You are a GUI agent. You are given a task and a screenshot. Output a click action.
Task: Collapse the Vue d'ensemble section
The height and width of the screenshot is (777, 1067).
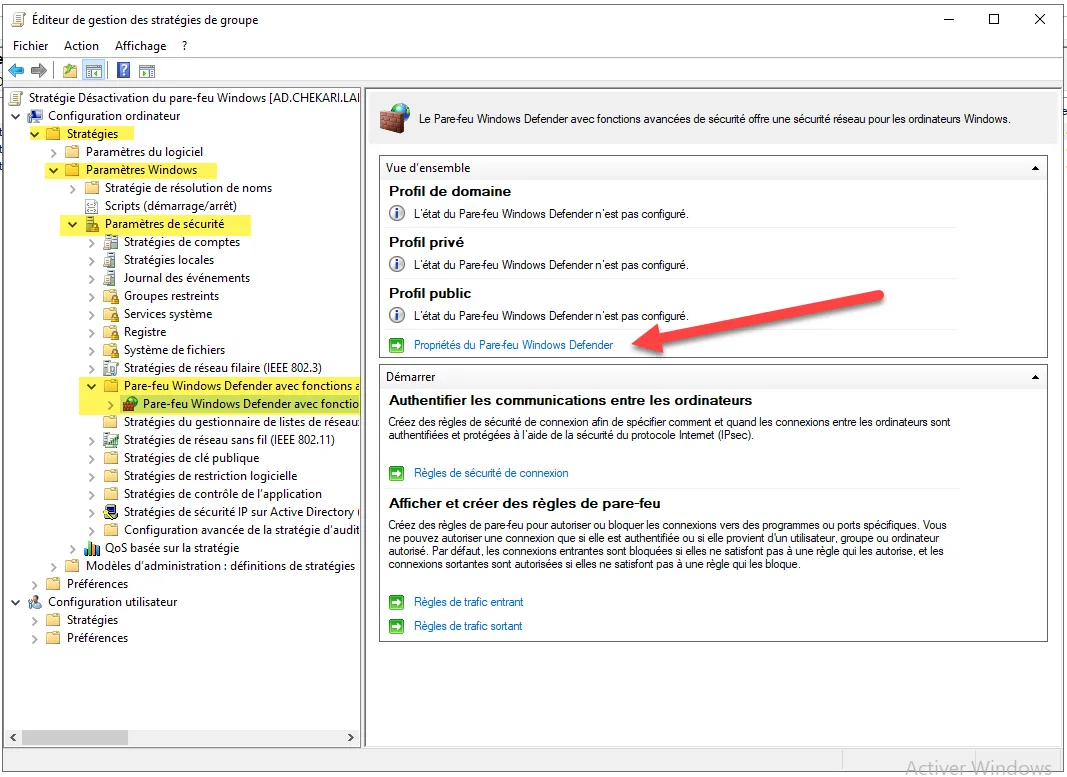coord(1035,168)
